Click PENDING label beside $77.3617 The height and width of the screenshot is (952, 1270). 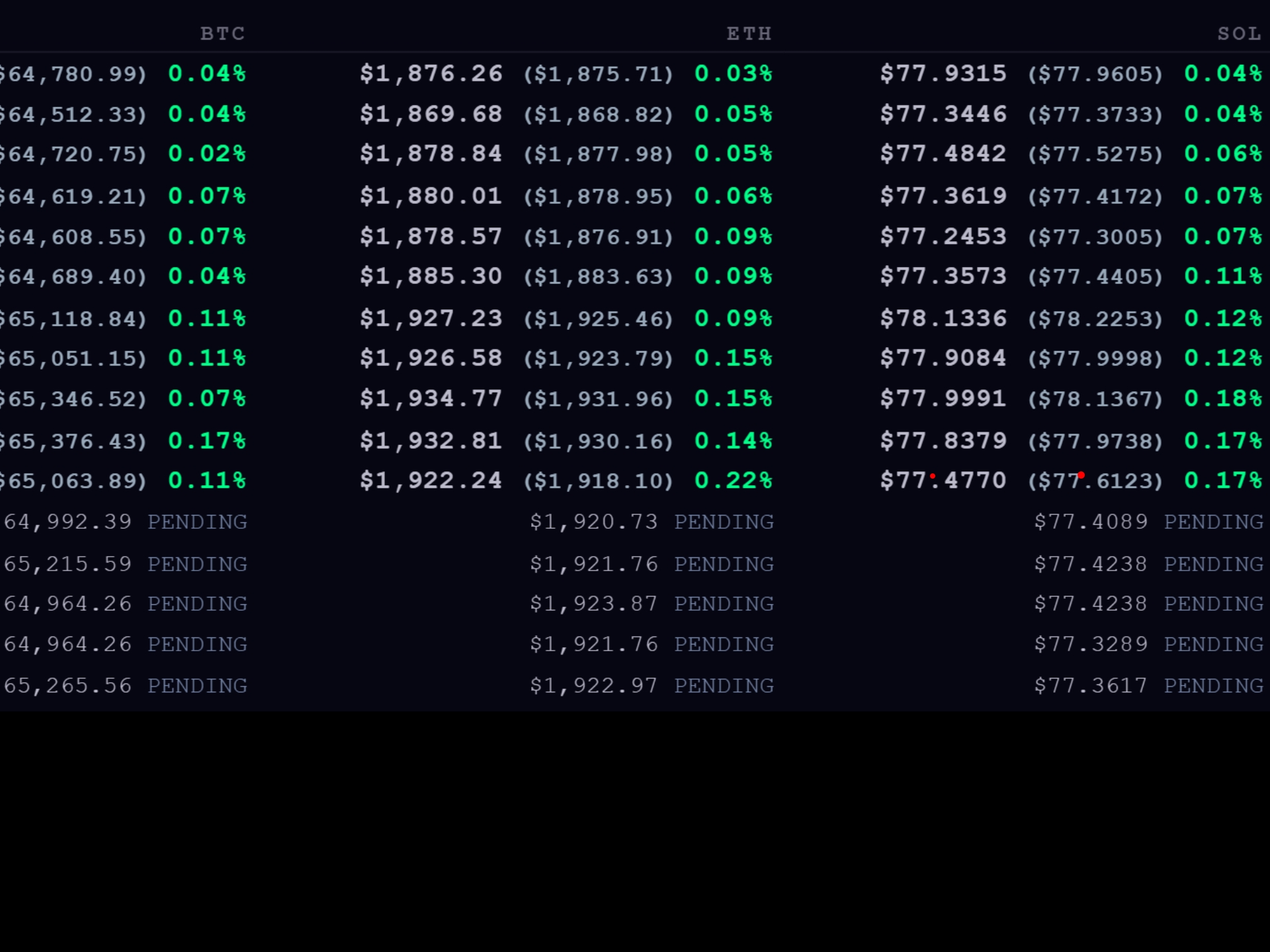click(1214, 686)
